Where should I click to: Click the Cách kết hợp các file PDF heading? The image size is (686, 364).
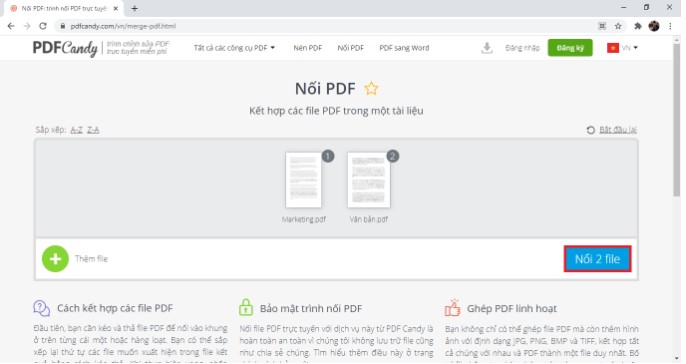[115, 308]
